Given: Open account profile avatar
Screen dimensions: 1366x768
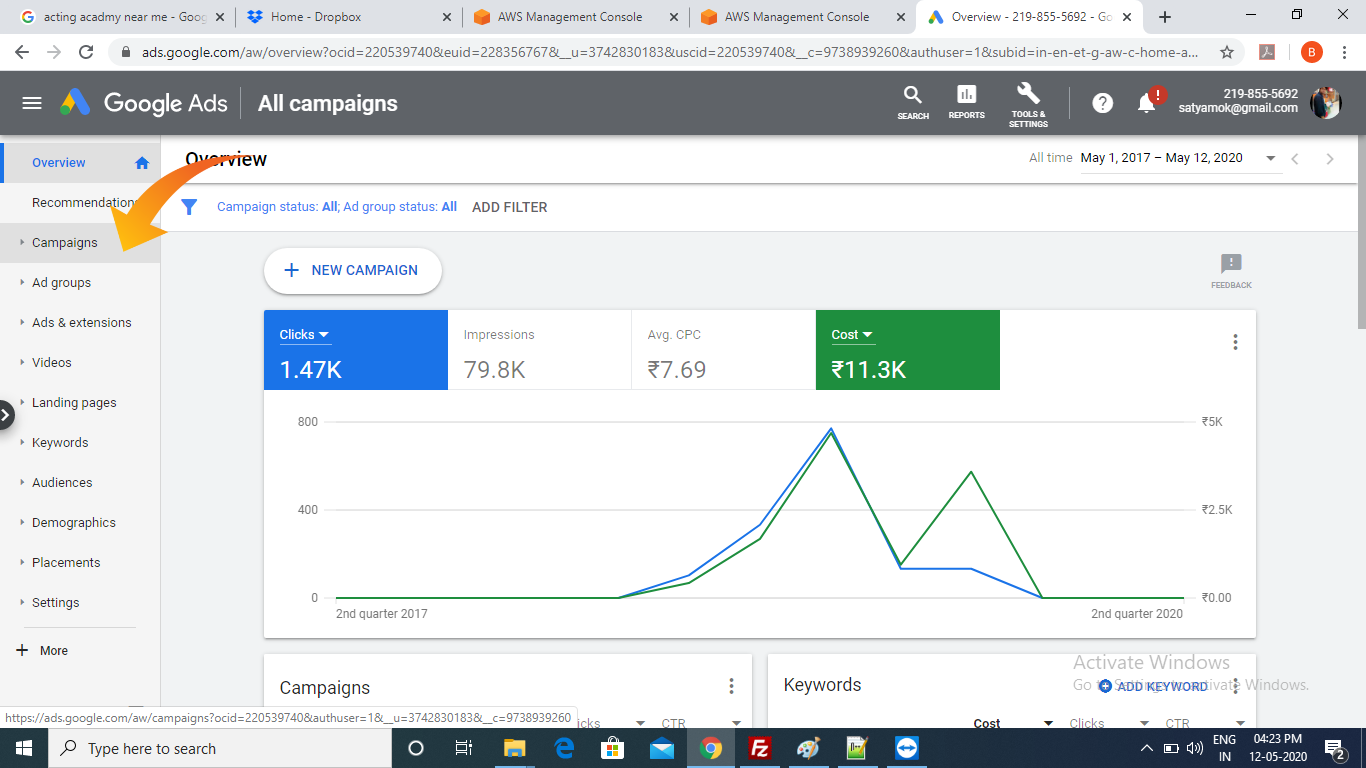Looking at the screenshot, I should pos(1326,102).
